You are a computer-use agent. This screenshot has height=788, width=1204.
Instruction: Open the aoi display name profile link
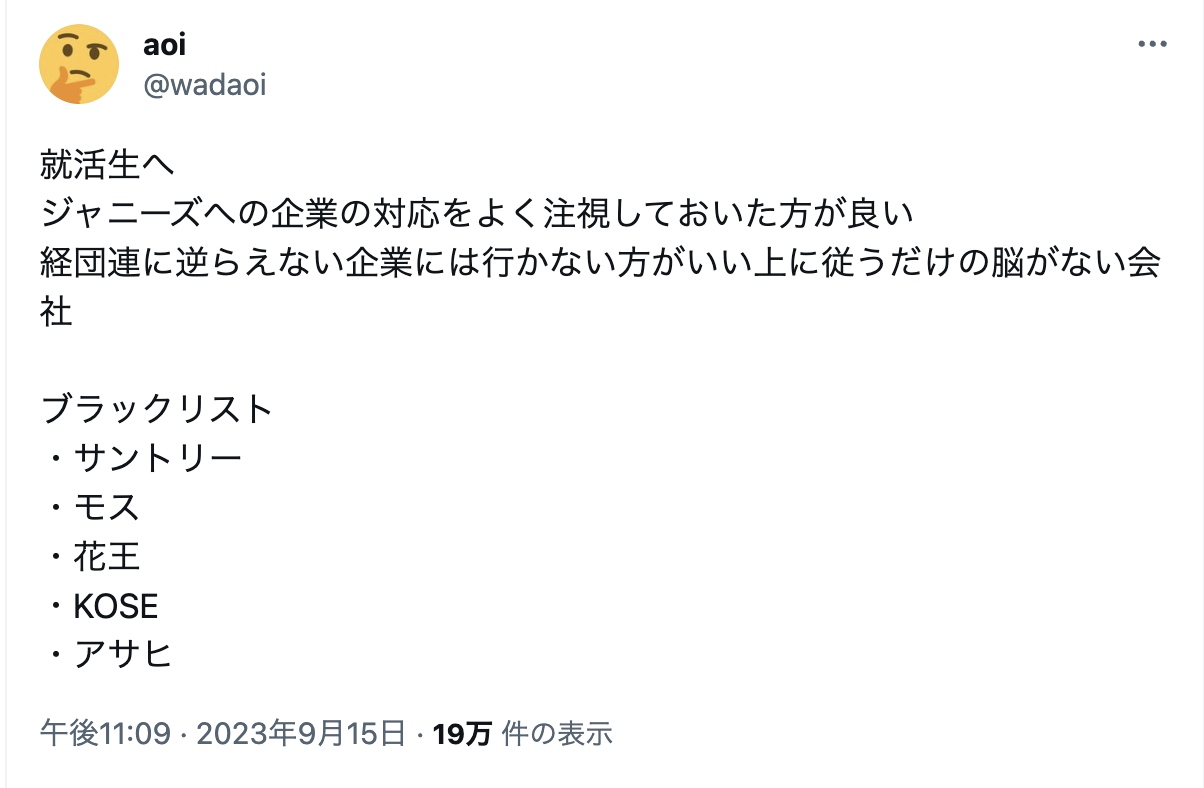pyautogui.click(x=165, y=47)
